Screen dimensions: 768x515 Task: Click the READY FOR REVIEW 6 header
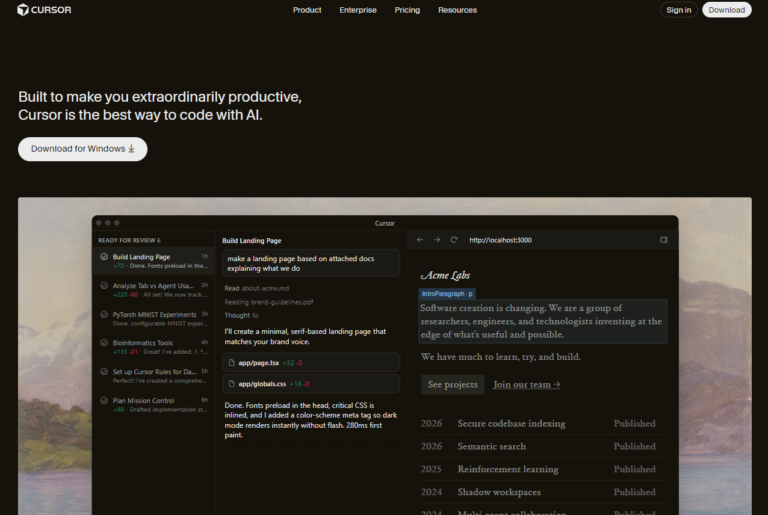click(x=129, y=241)
